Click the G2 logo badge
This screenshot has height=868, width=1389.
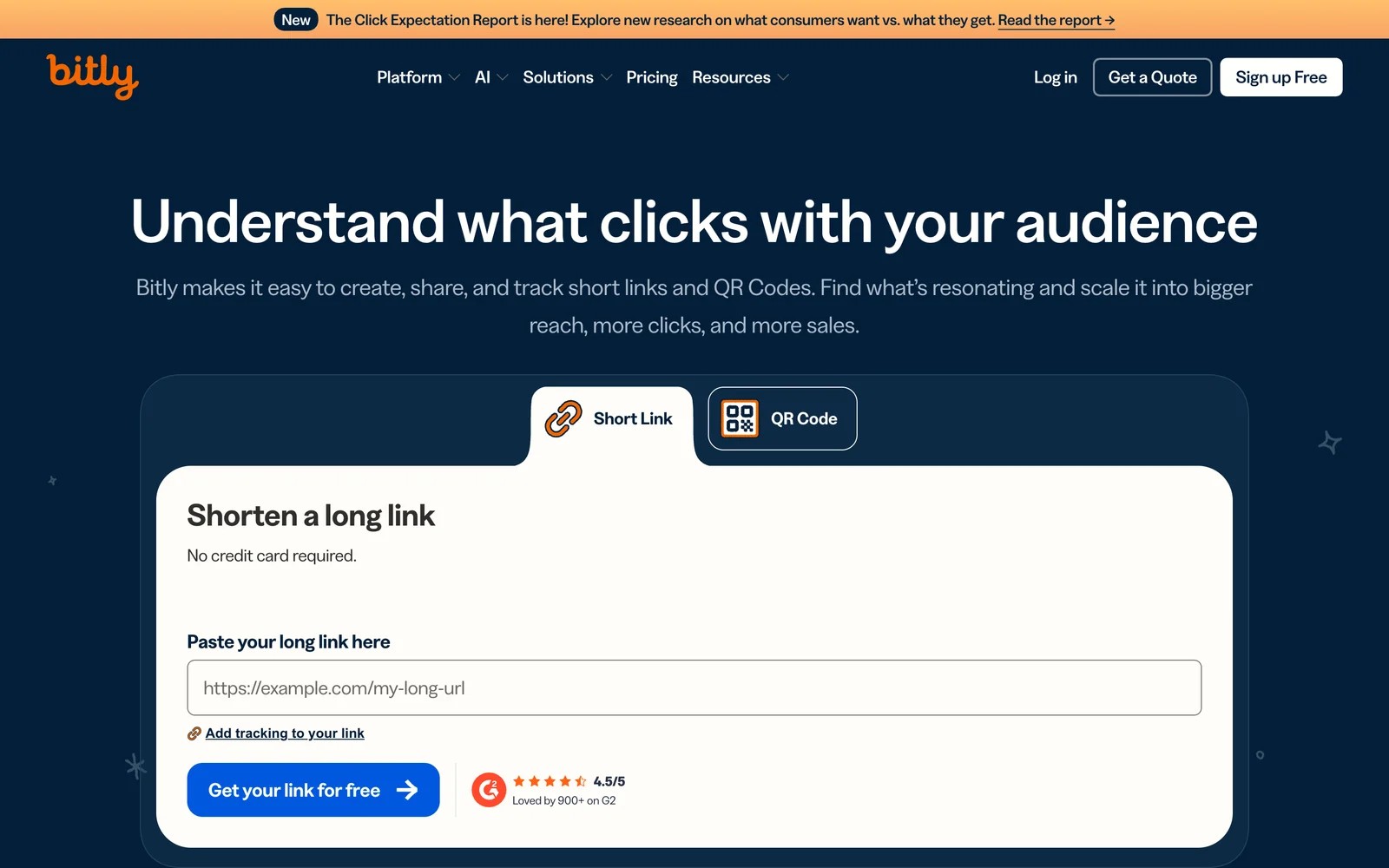489,790
